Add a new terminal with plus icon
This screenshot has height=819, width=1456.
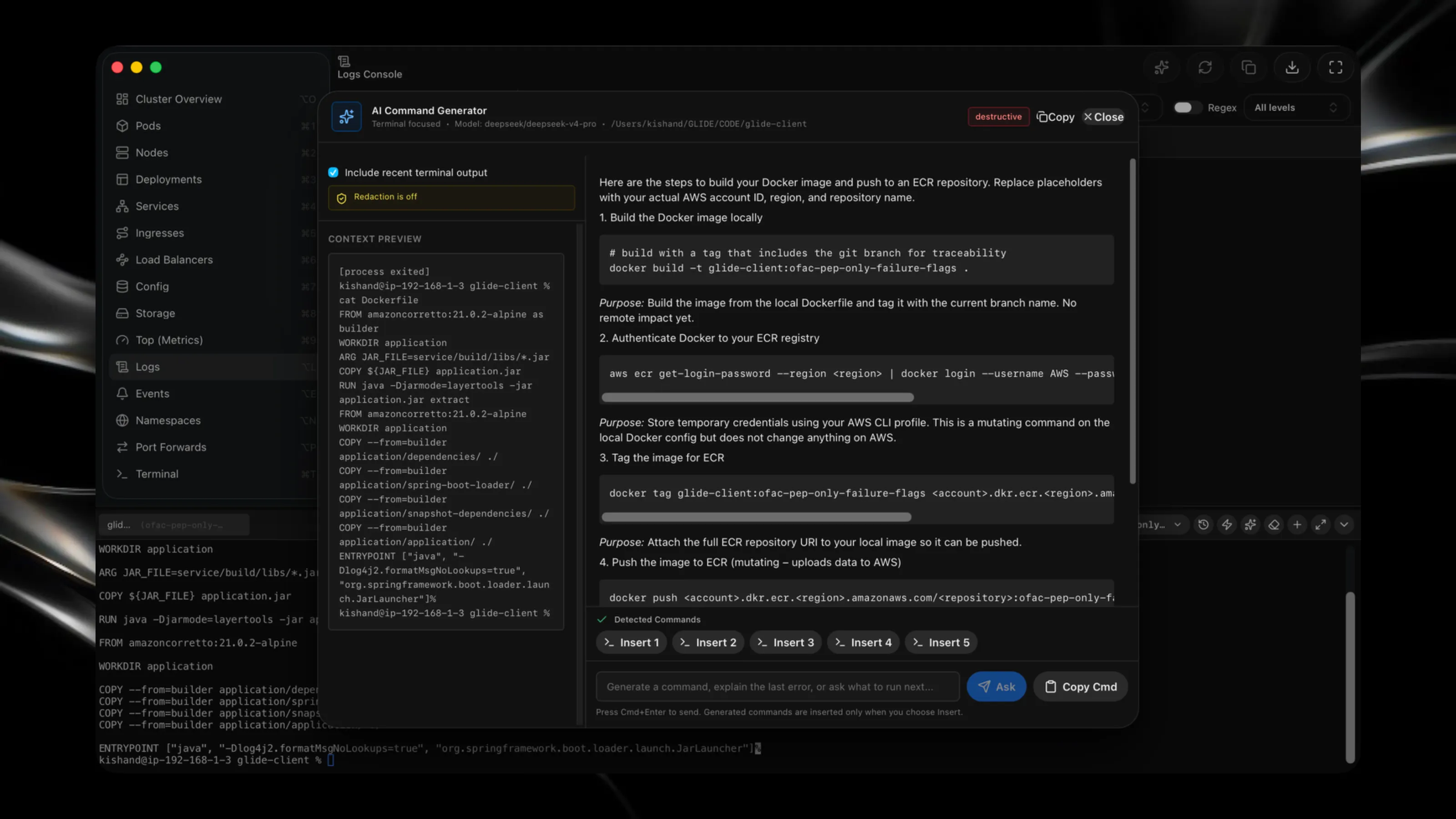point(1297,525)
